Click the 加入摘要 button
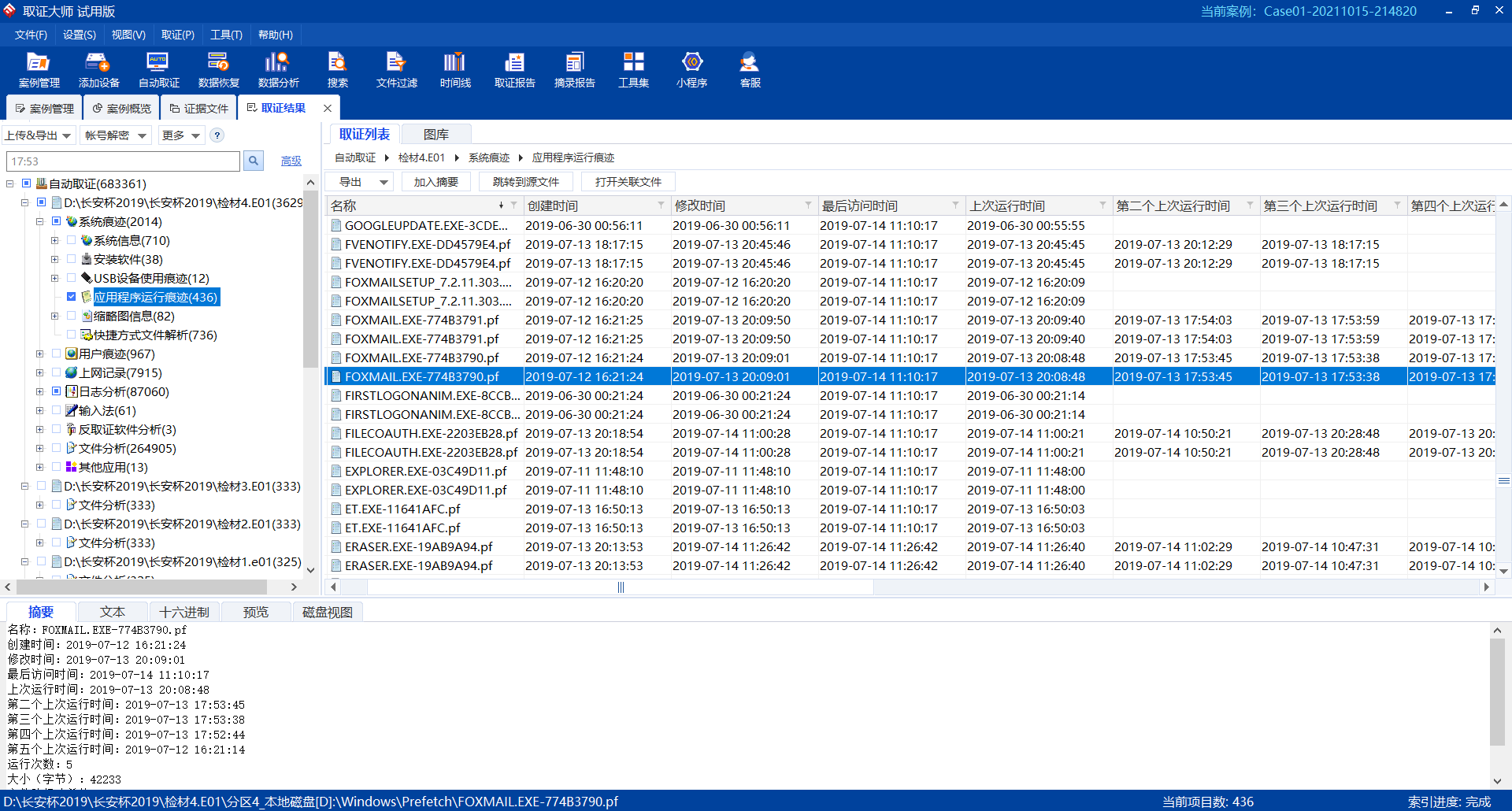 pos(435,182)
